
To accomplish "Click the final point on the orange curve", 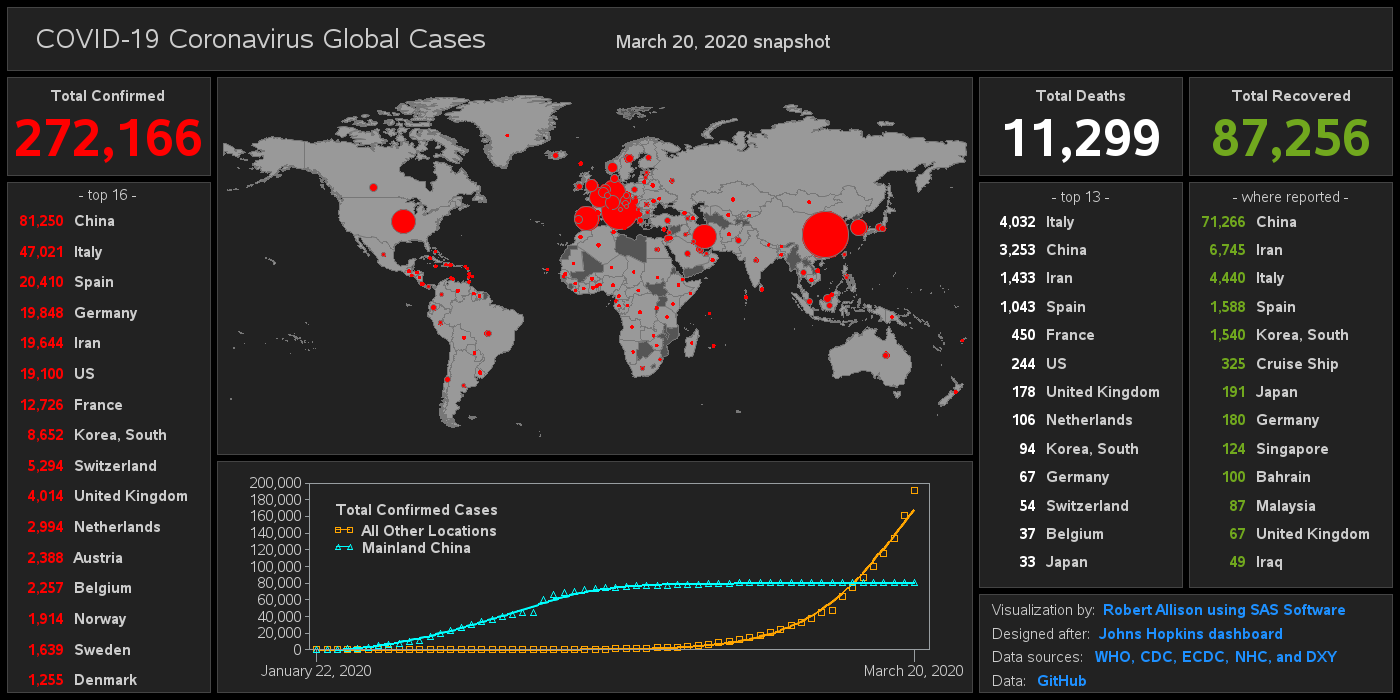I will (x=913, y=490).
